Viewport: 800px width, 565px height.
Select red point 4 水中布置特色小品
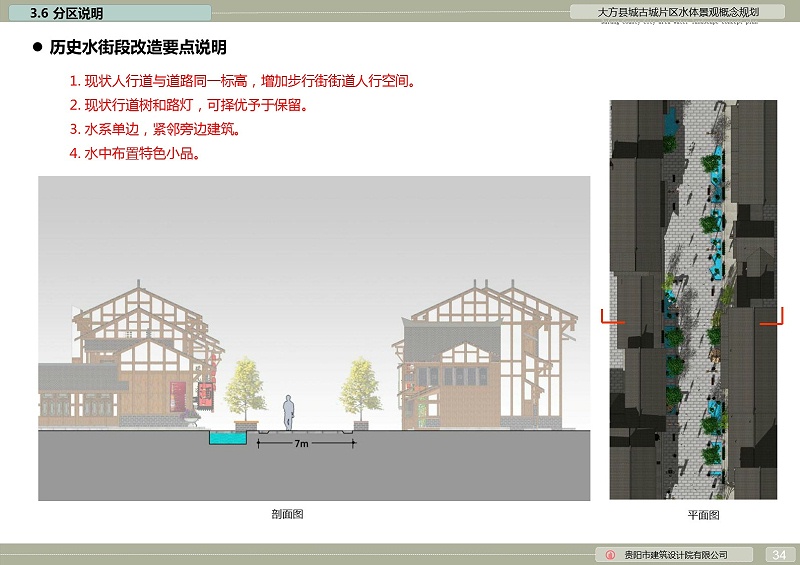coord(134,153)
